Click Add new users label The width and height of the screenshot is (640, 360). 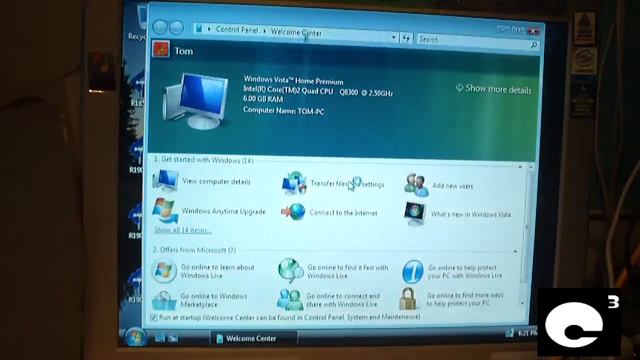[x=452, y=186]
